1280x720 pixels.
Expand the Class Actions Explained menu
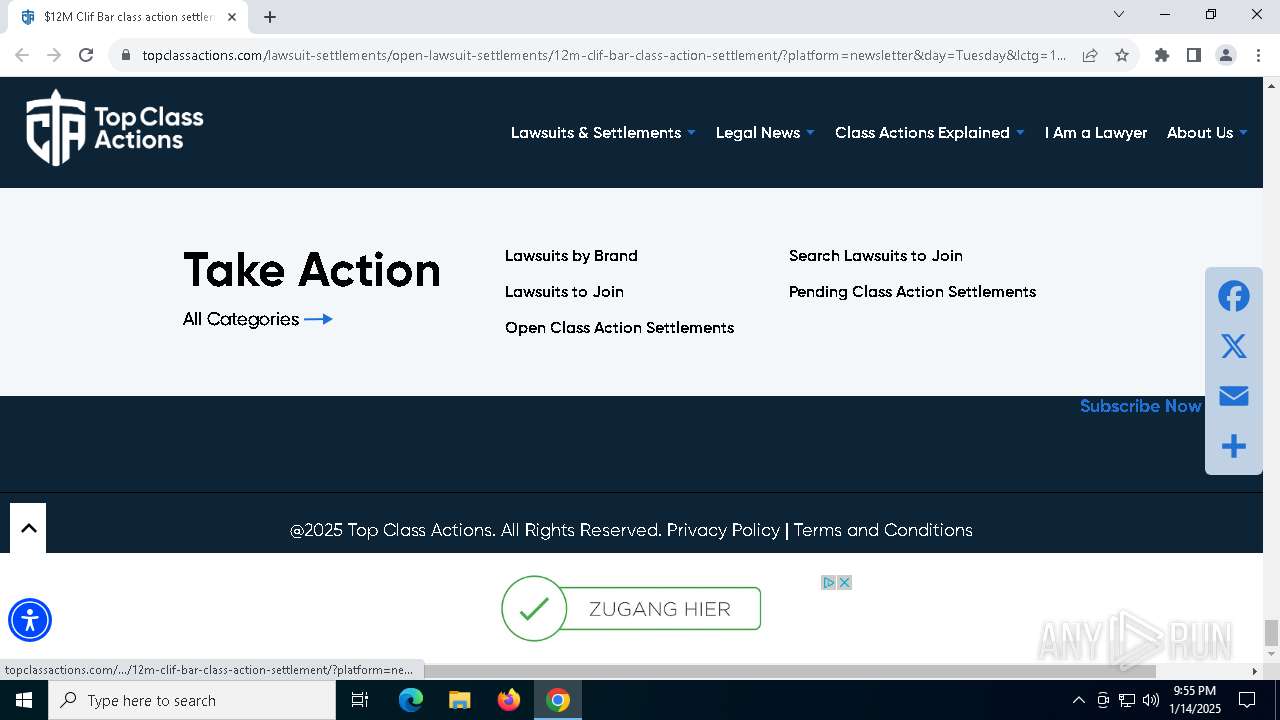point(930,132)
